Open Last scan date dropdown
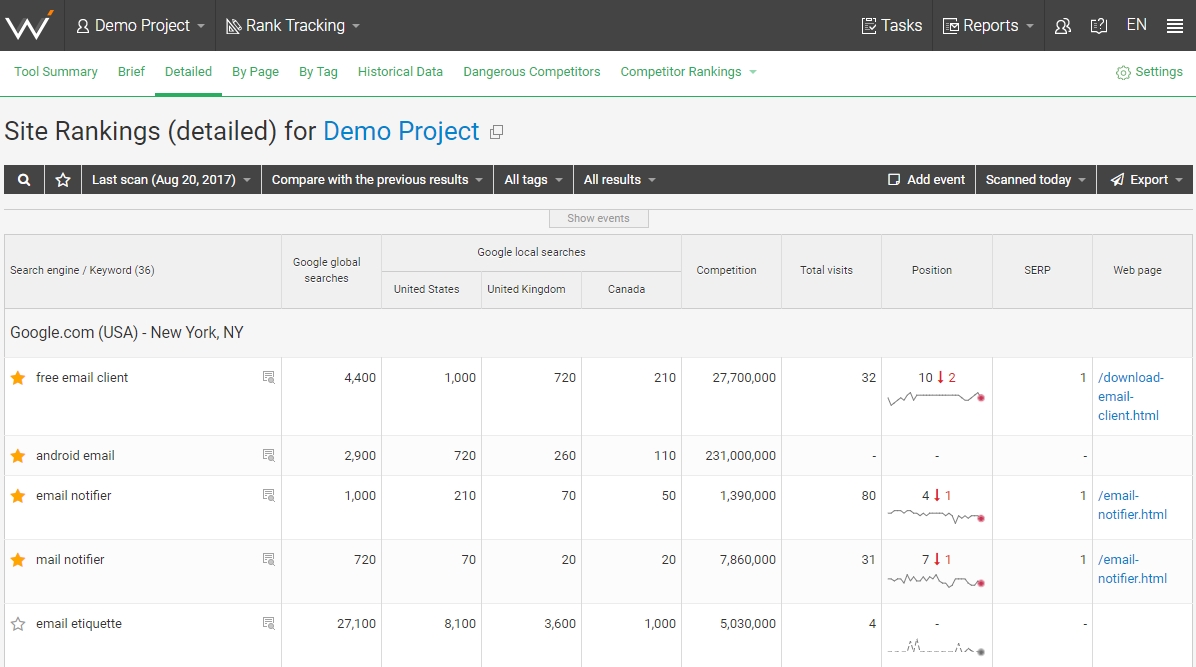 (x=172, y=179)
